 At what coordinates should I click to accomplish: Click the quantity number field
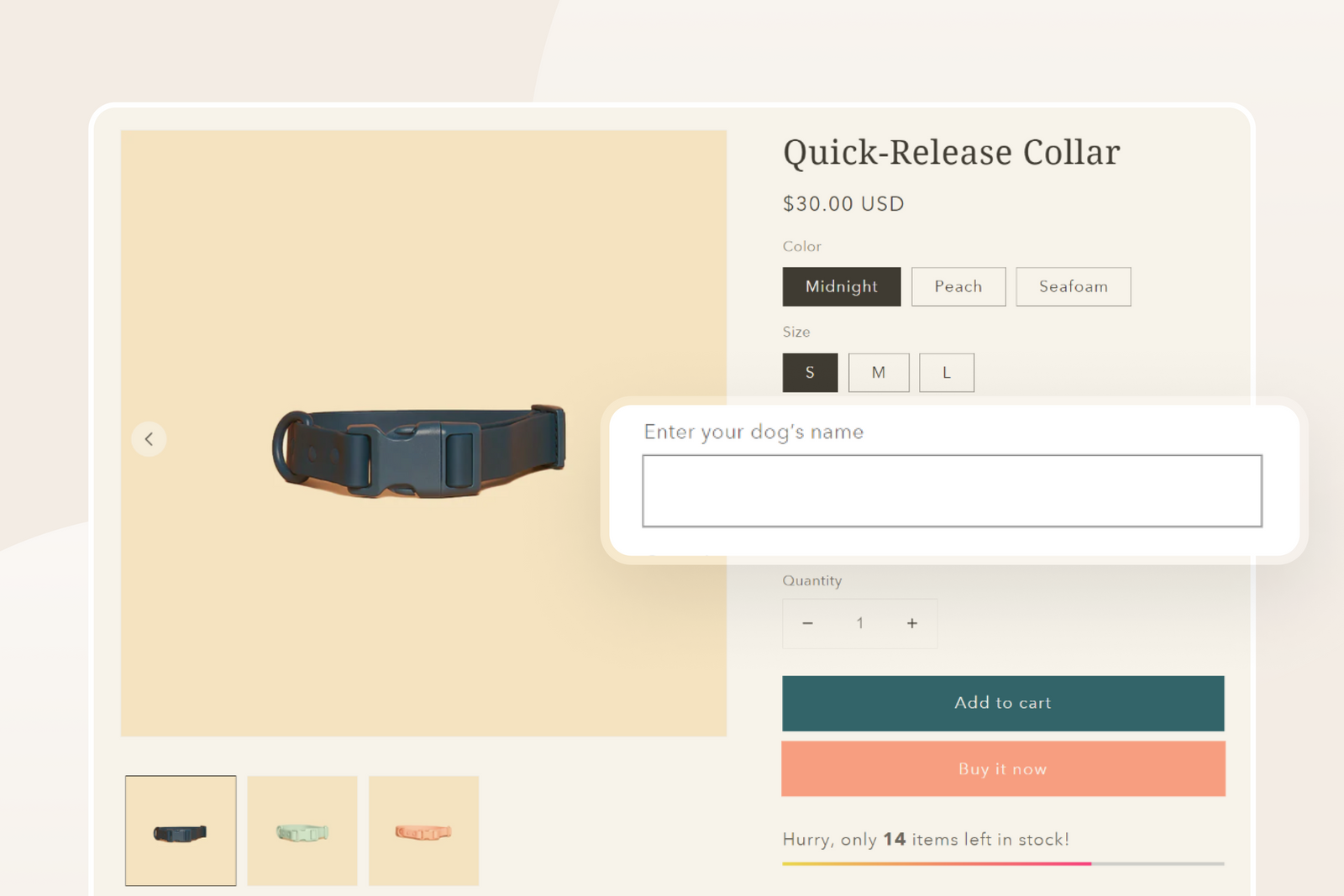(859, 623)
